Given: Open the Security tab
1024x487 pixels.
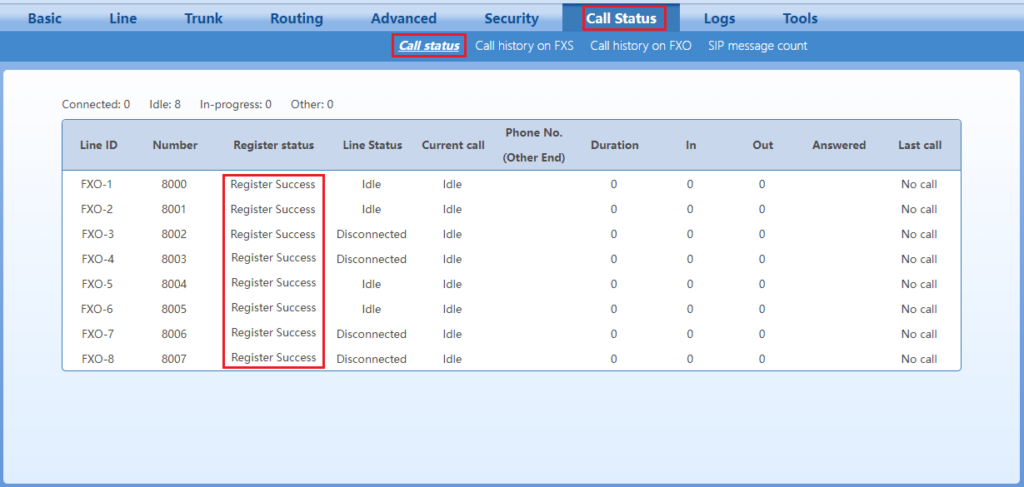Looking at the screenshot, I should 511,18.
